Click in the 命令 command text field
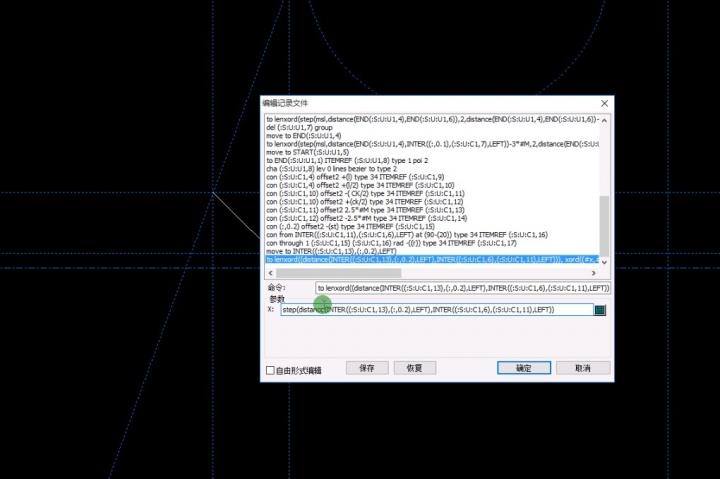The width and height of the screenshot is (720, 479). (x=462, y=288)
